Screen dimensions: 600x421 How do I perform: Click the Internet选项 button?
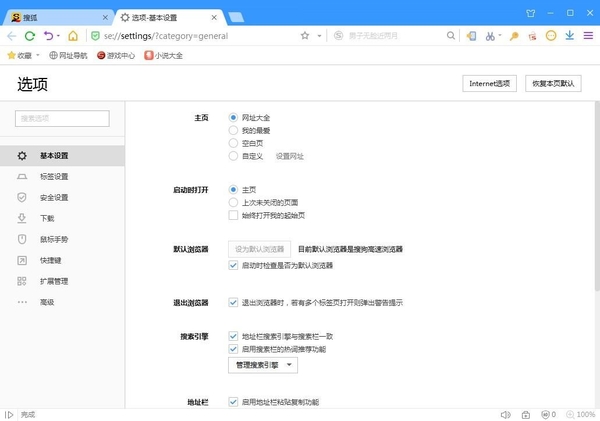tap(489, 84)
